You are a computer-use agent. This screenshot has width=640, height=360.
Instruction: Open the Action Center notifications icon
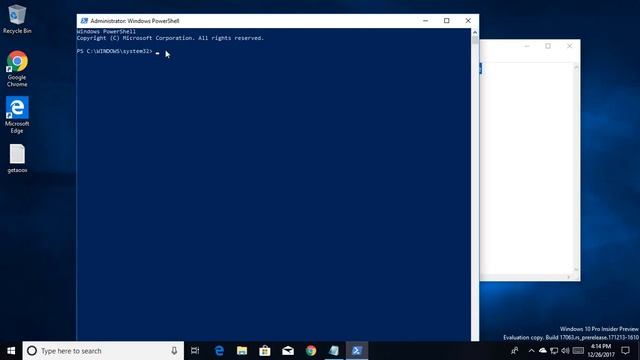click(625, 351)
